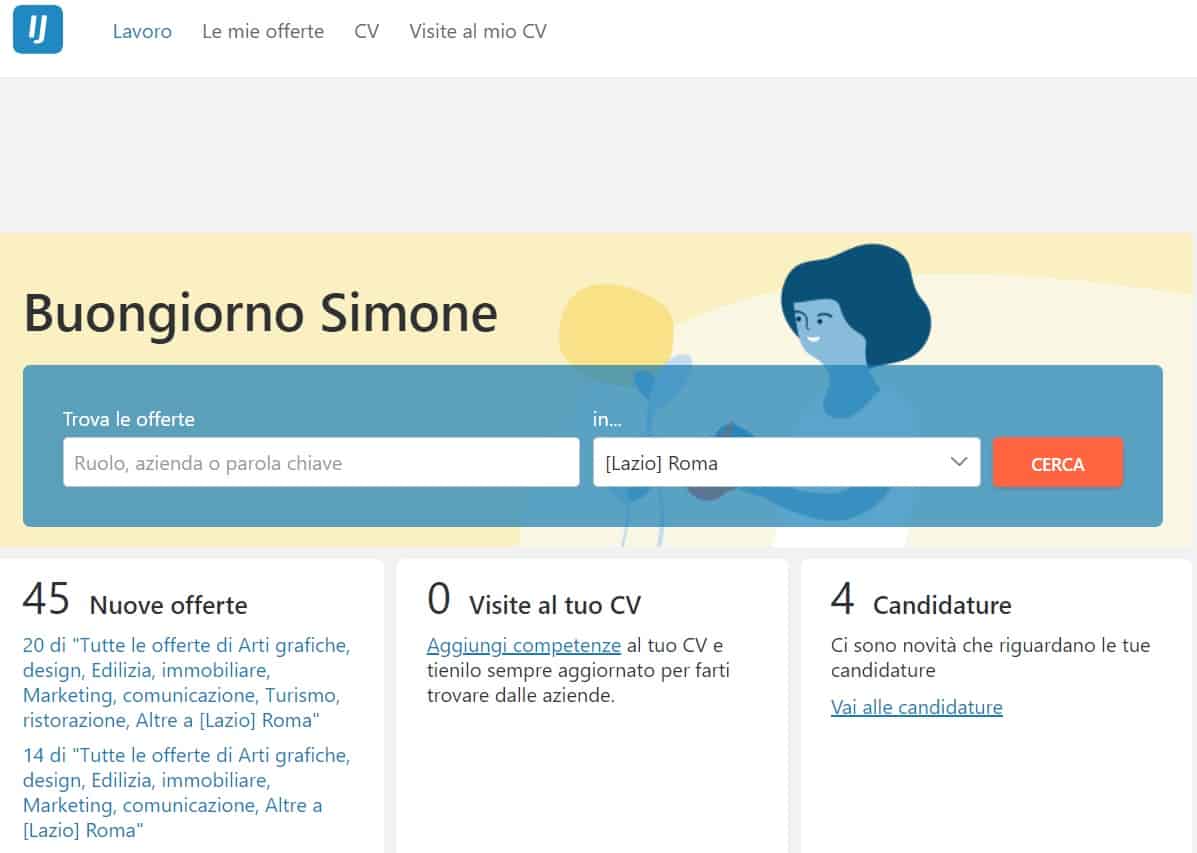Viewport: 1197px width, 853px height.
Task: Click the CERCA search button
Action: point(1057,462)
